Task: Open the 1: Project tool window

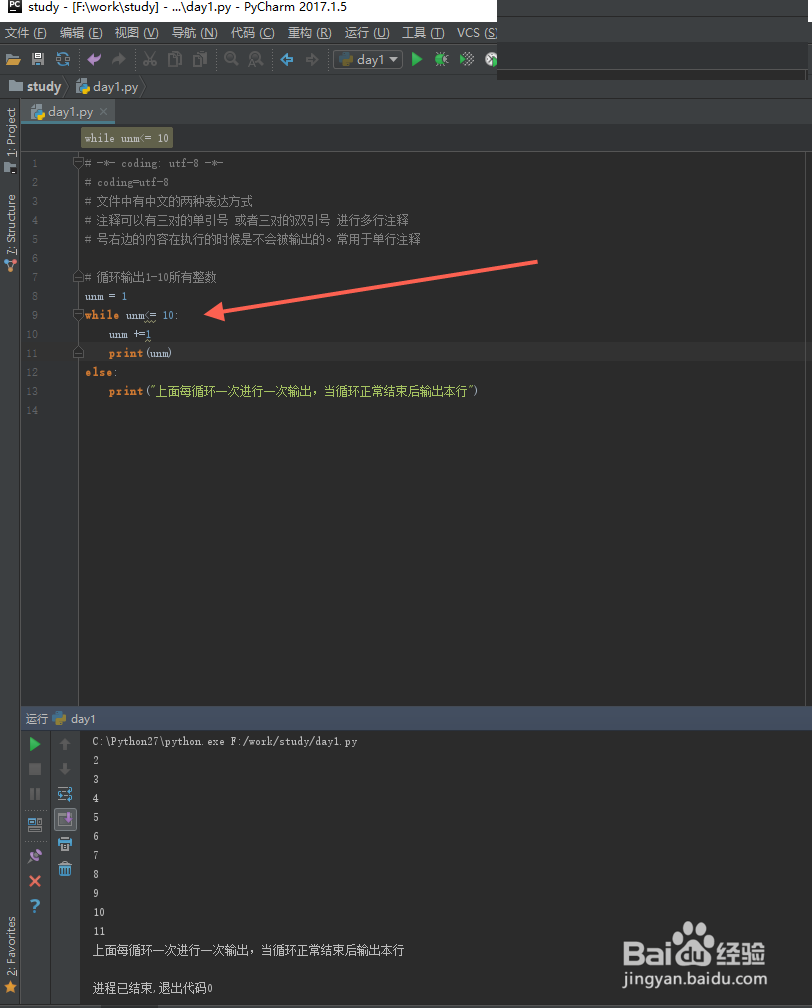Action: pyautogui.click(x=11, y=140)
